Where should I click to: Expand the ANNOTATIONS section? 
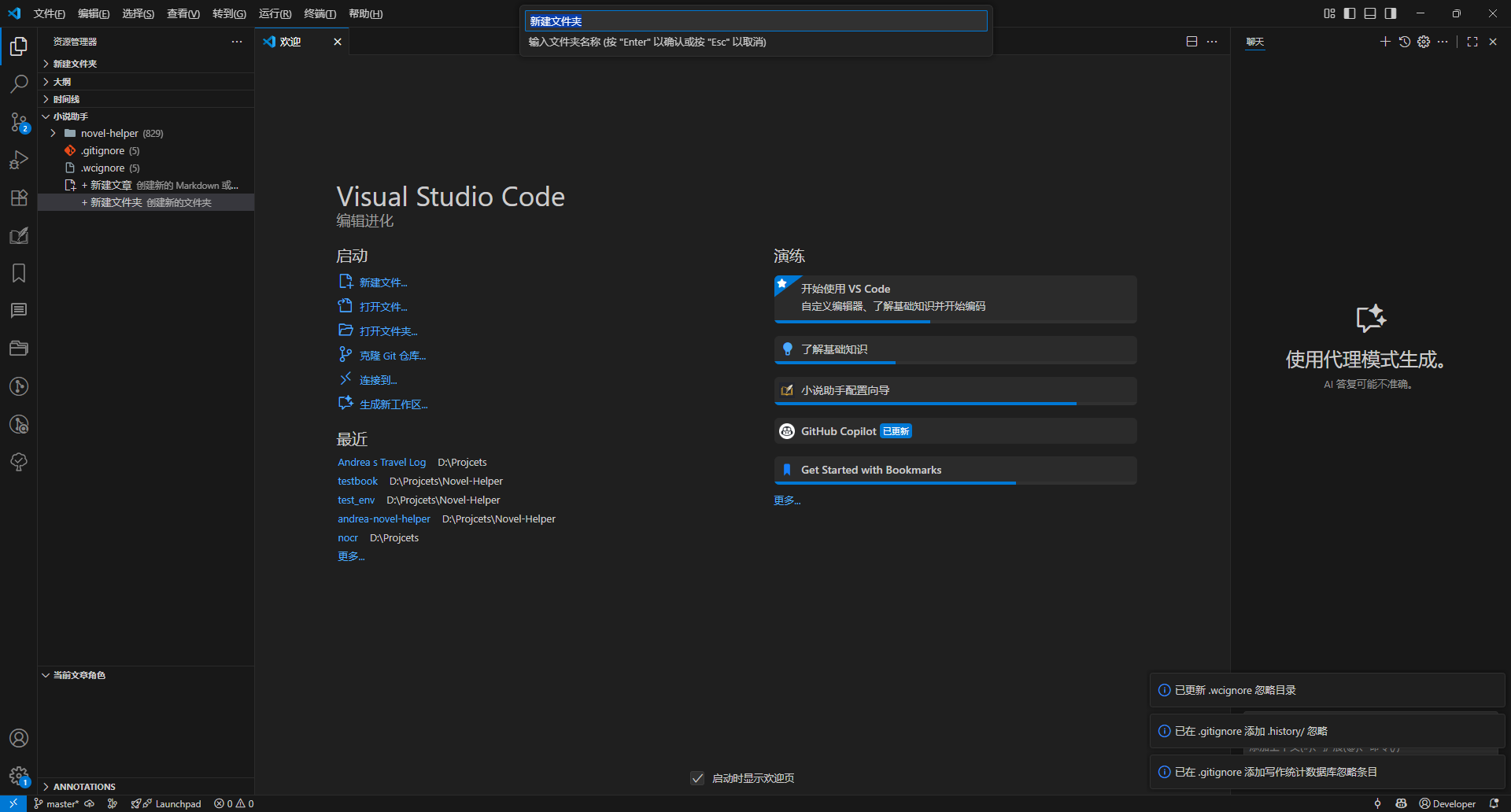[x=84, y=787]
